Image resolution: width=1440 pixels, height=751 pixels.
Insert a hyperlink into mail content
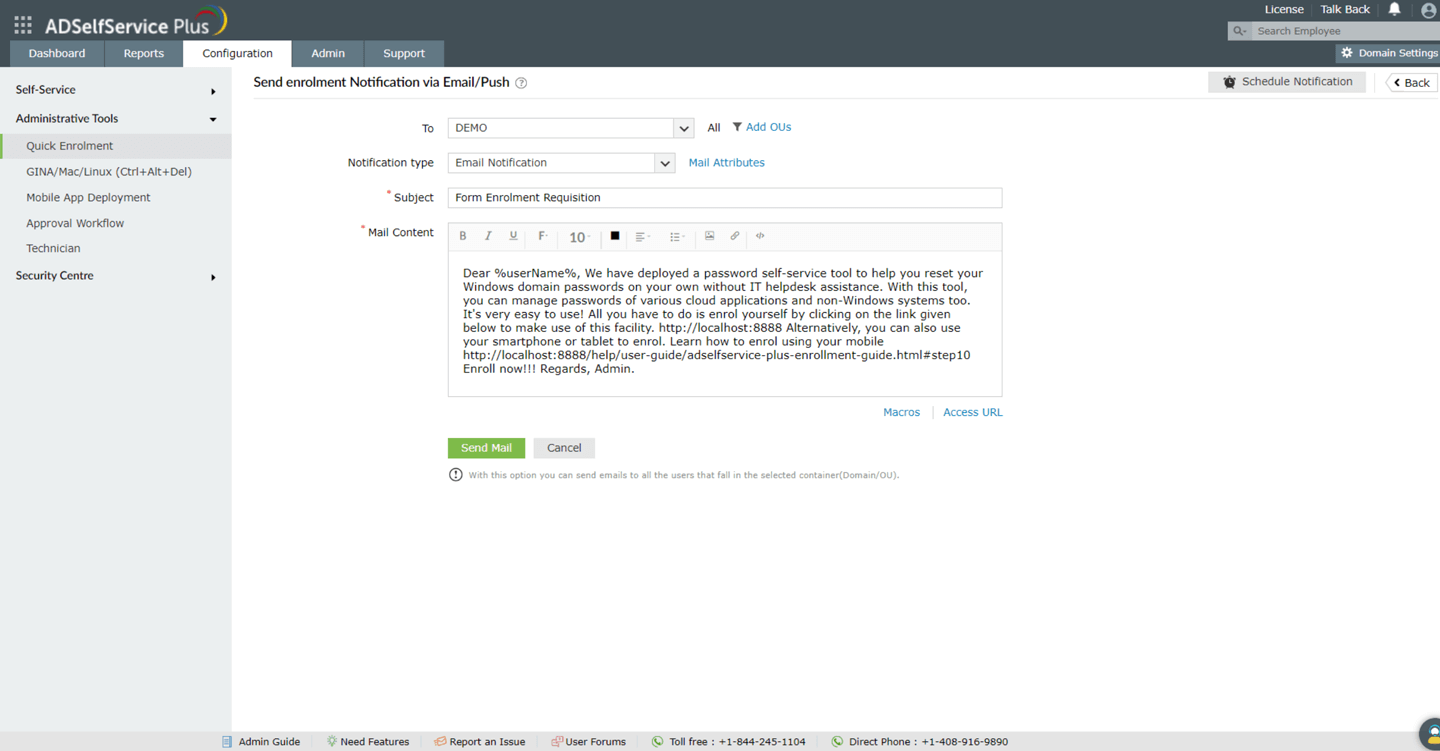point(735,236)
